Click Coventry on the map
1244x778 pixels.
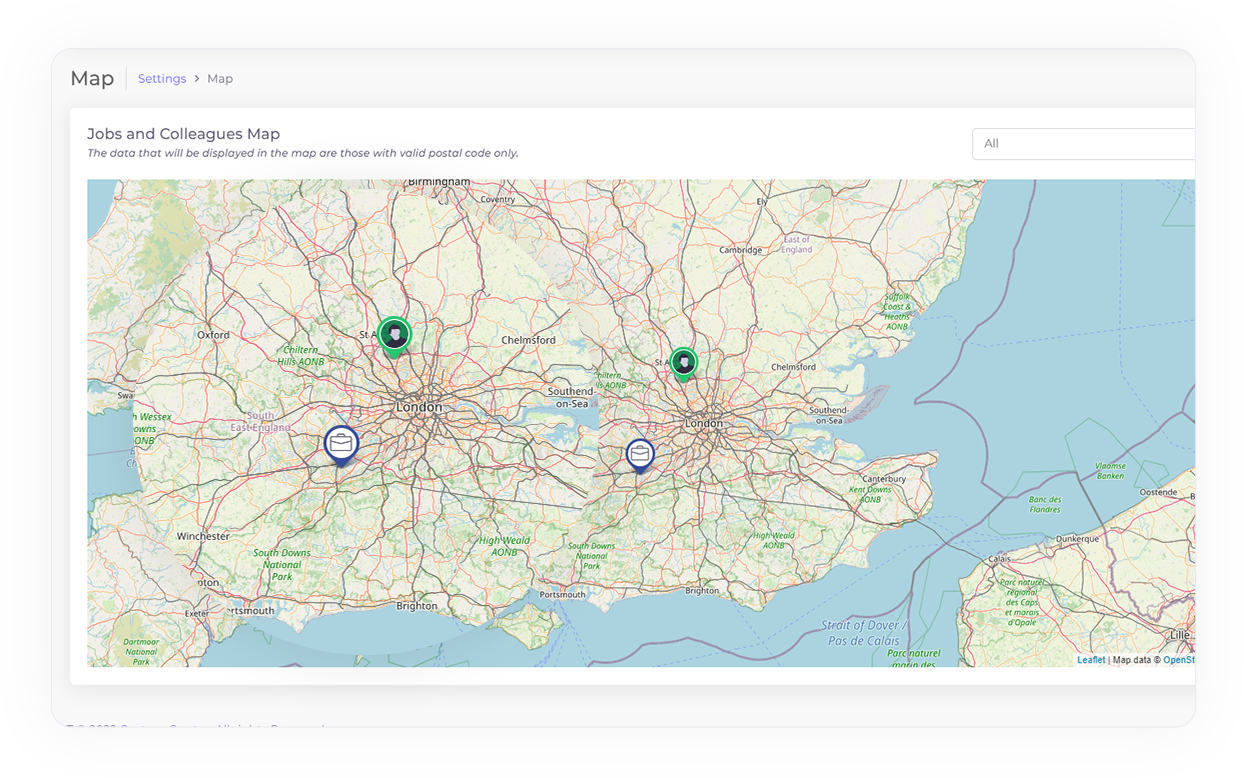[497, 199]
